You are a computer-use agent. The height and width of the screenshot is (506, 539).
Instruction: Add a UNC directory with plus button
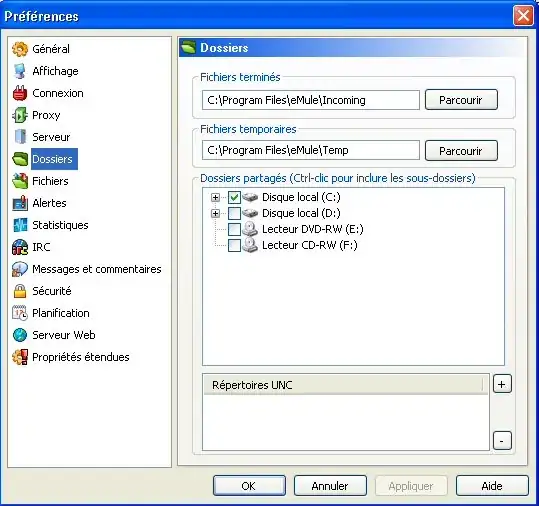(502, 384)
